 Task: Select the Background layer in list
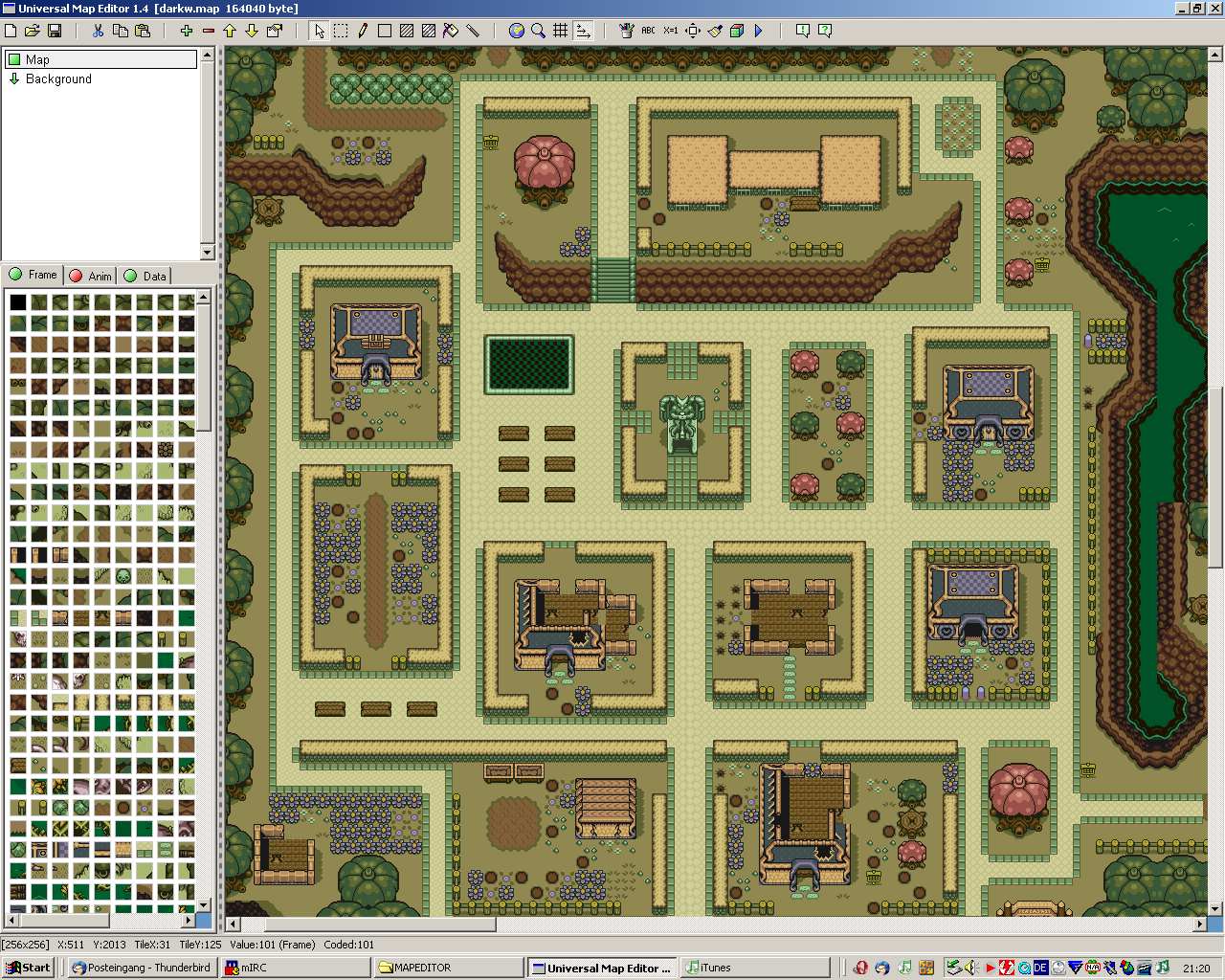click(58, 79)
